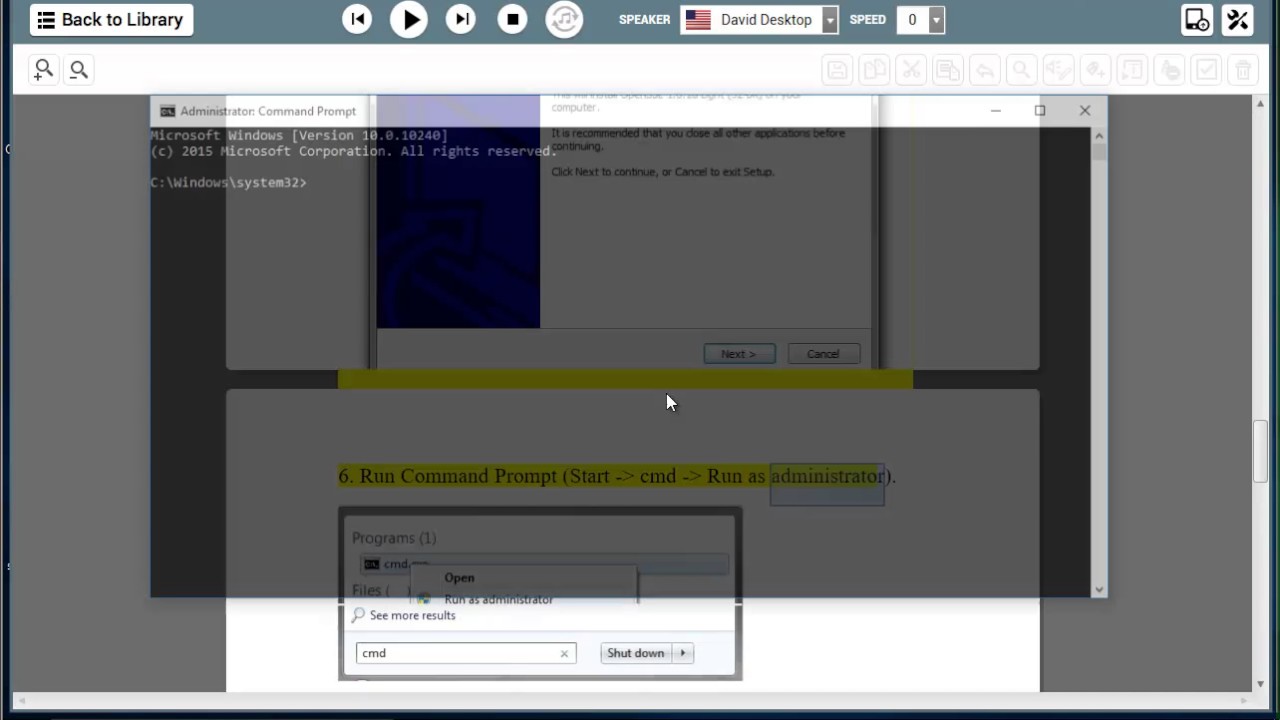The image size is (1280, 720).
Task: Click the Delete trash icon
Action: pos(1243,70)
